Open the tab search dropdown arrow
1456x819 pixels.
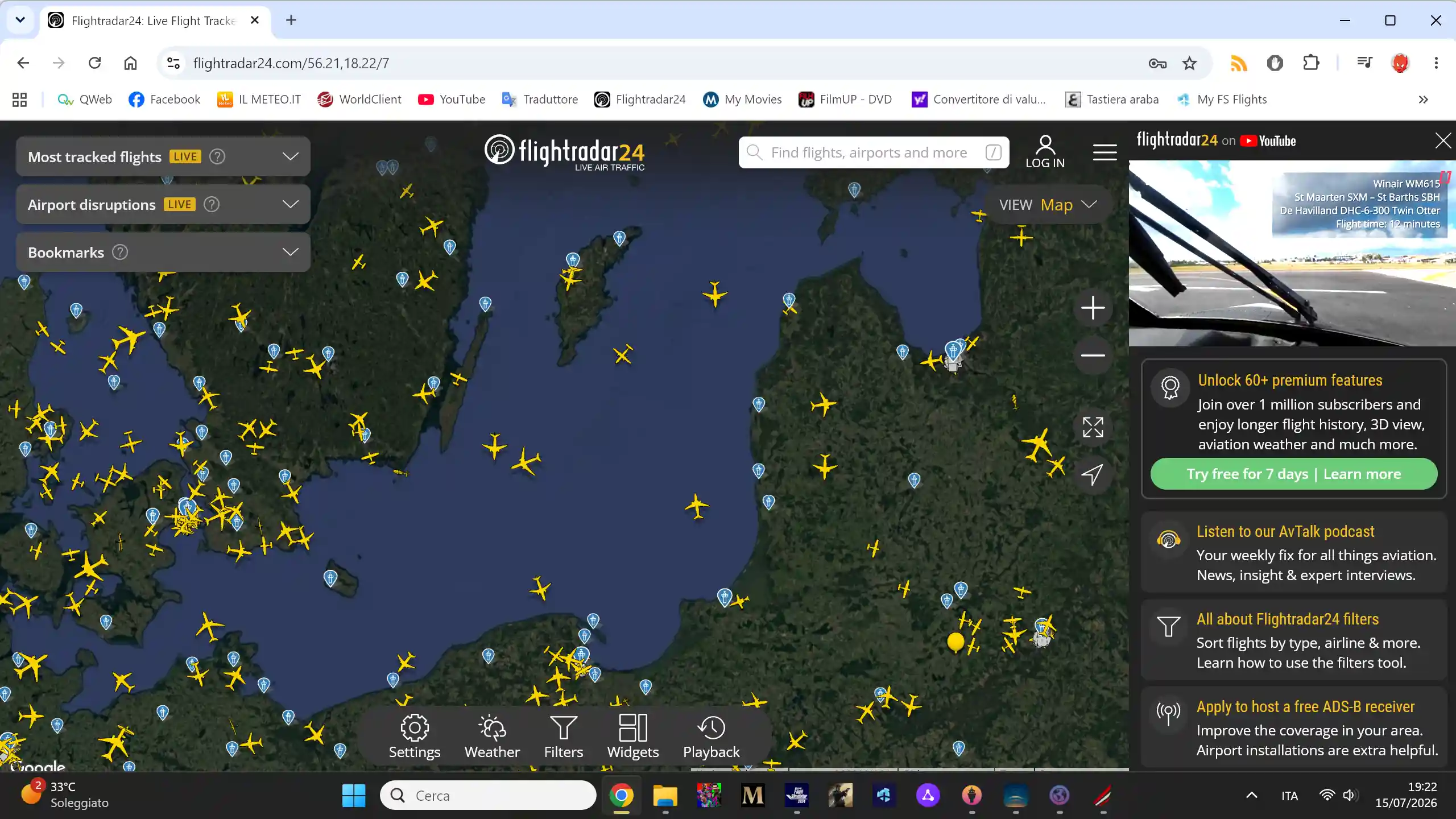coord(20,20)
